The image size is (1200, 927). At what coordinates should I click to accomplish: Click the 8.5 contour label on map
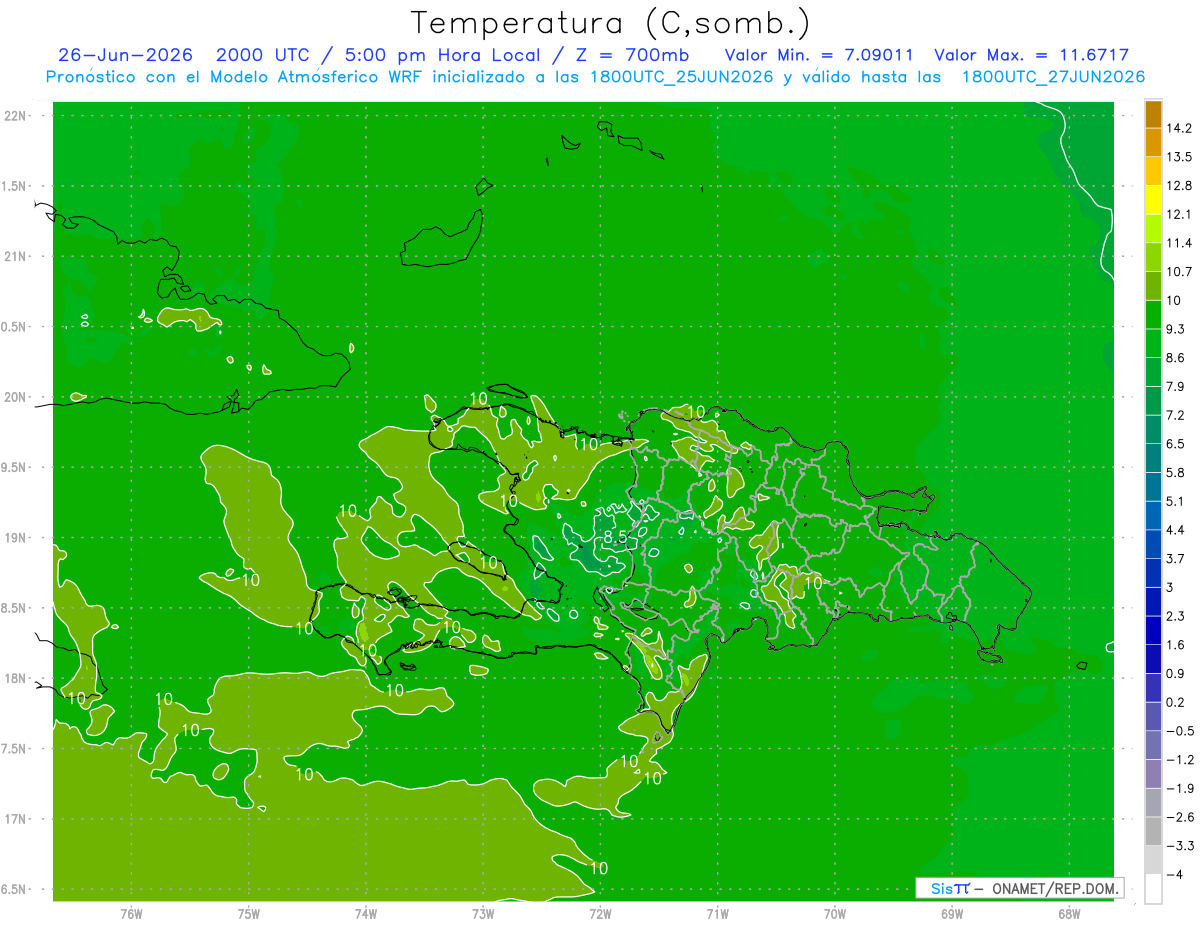615,537
